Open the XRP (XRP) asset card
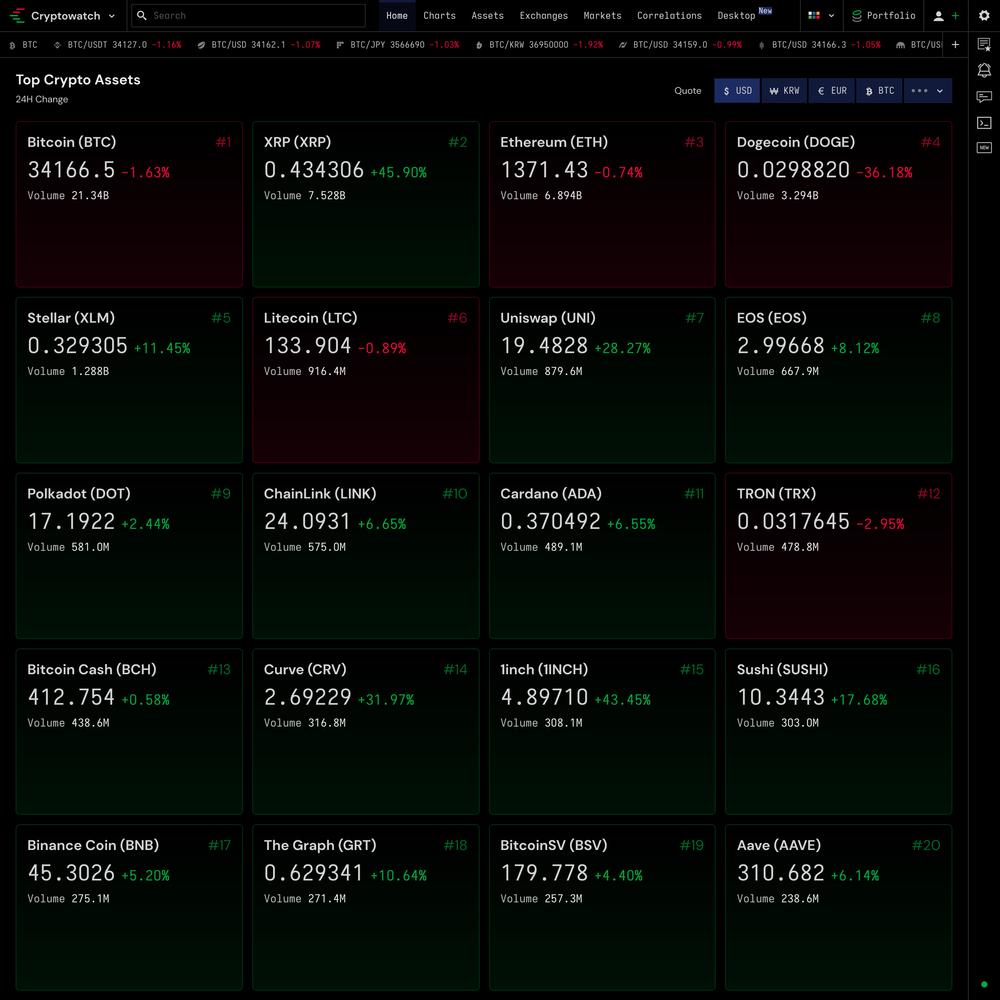Screen dimensions: 1000x1000 (x=366, y=204)
